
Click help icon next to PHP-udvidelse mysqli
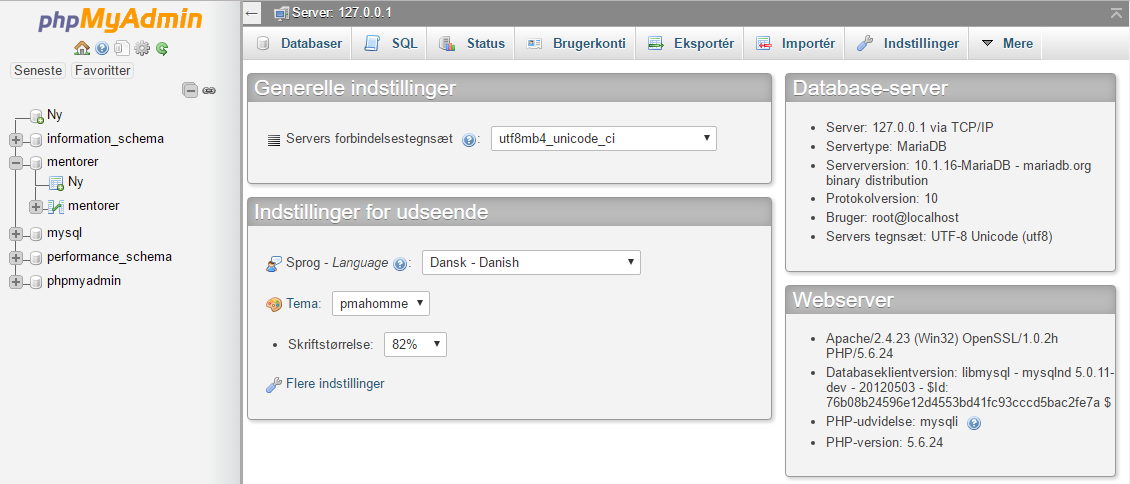click(x=974, y=423)
